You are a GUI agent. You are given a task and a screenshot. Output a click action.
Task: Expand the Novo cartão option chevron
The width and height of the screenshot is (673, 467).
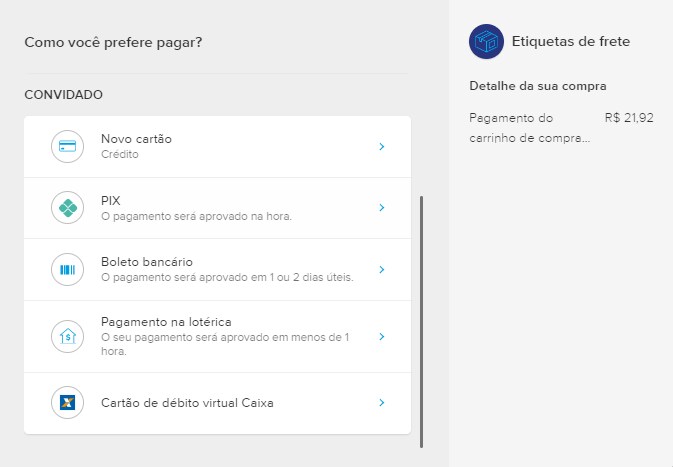(x=381, y=147)
